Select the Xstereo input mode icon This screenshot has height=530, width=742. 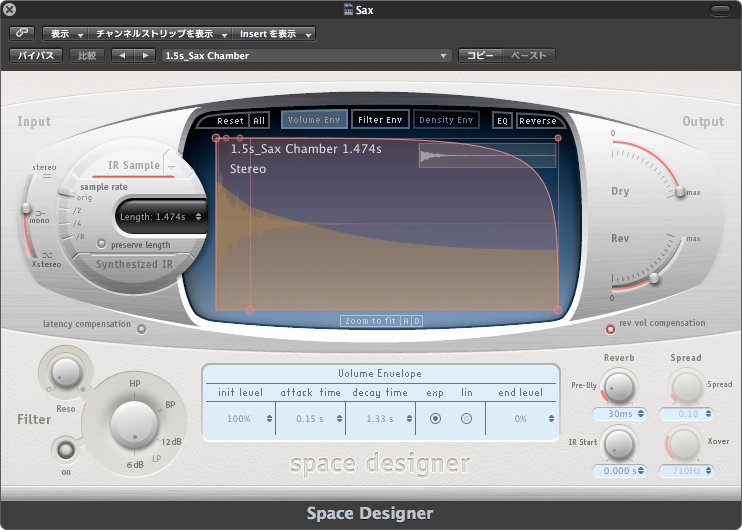pos(45,257)
